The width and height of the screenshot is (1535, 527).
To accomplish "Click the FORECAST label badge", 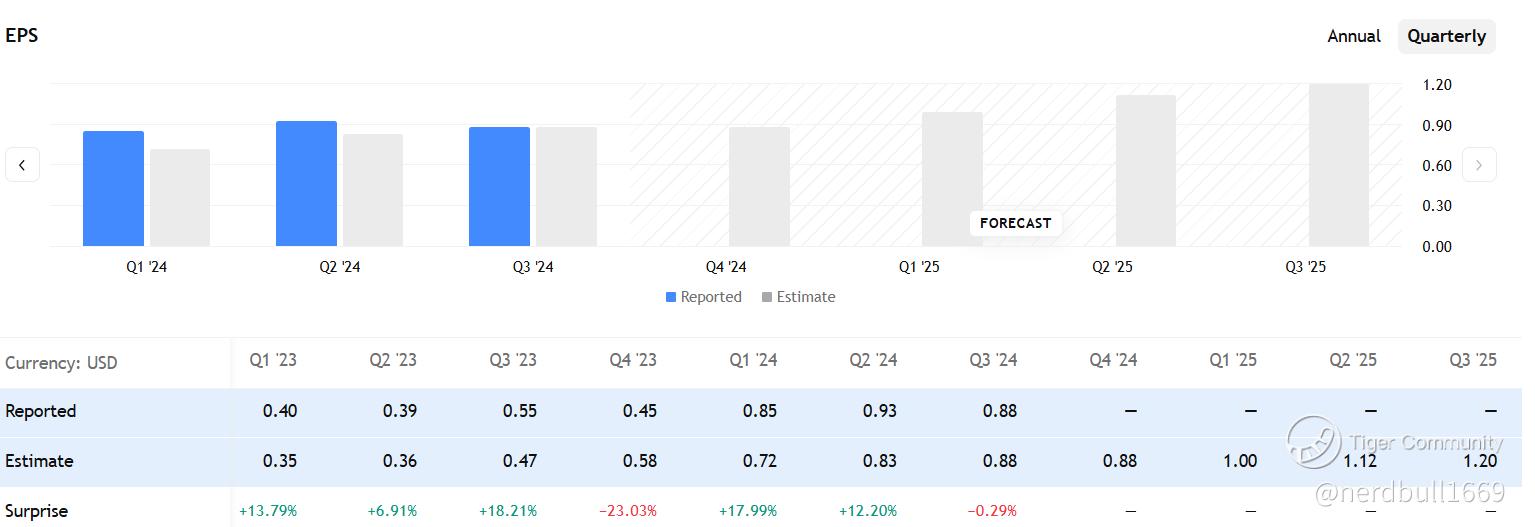I will pos(1015,223).
